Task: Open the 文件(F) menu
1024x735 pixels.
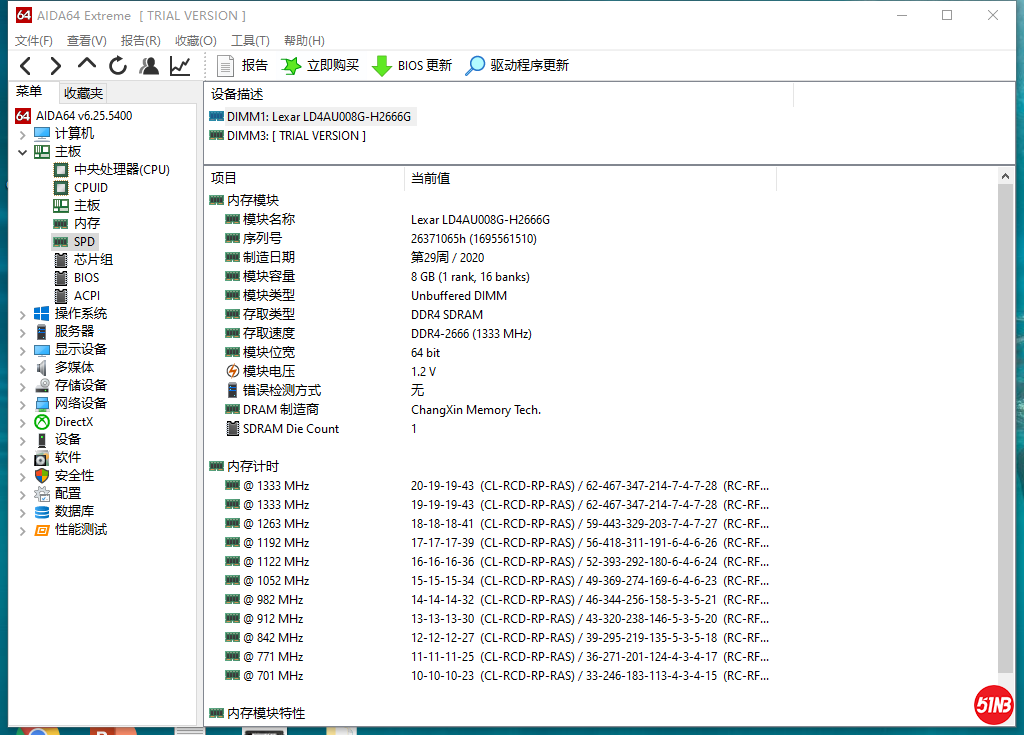Action: point(34,41)
